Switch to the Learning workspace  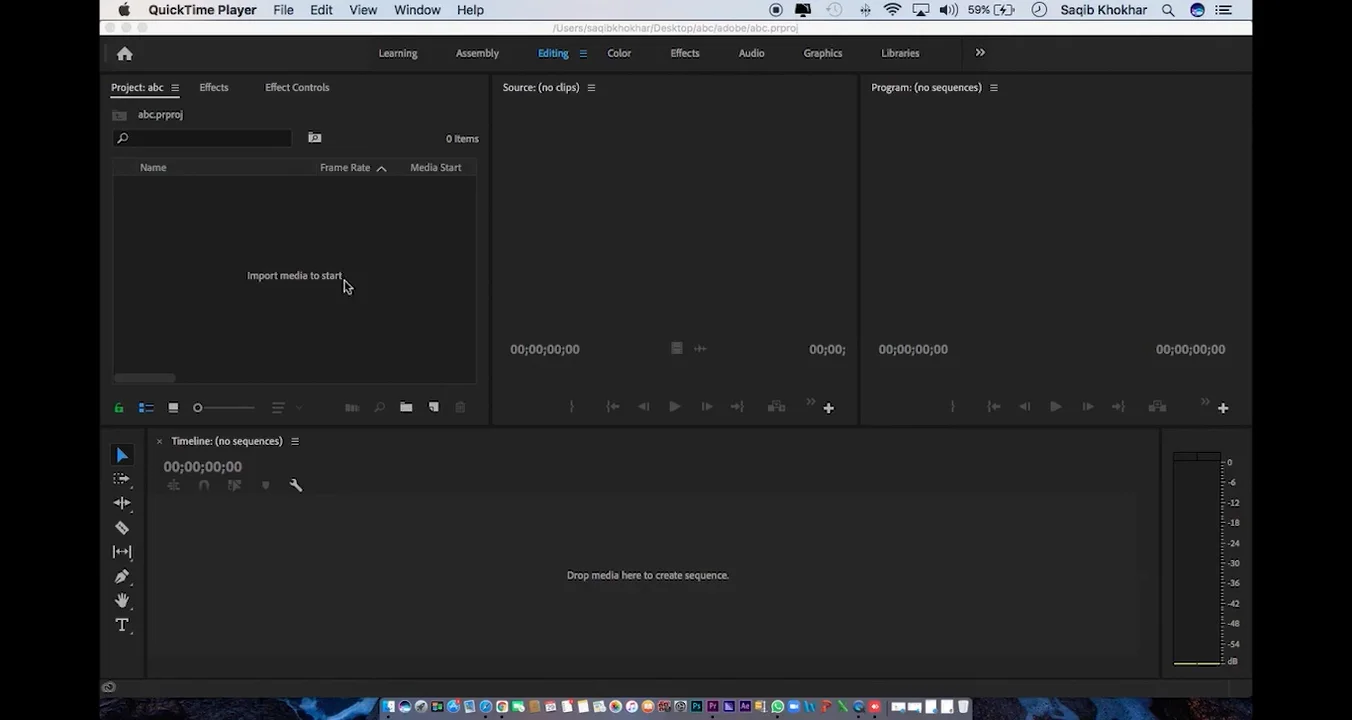coord(398,54)
